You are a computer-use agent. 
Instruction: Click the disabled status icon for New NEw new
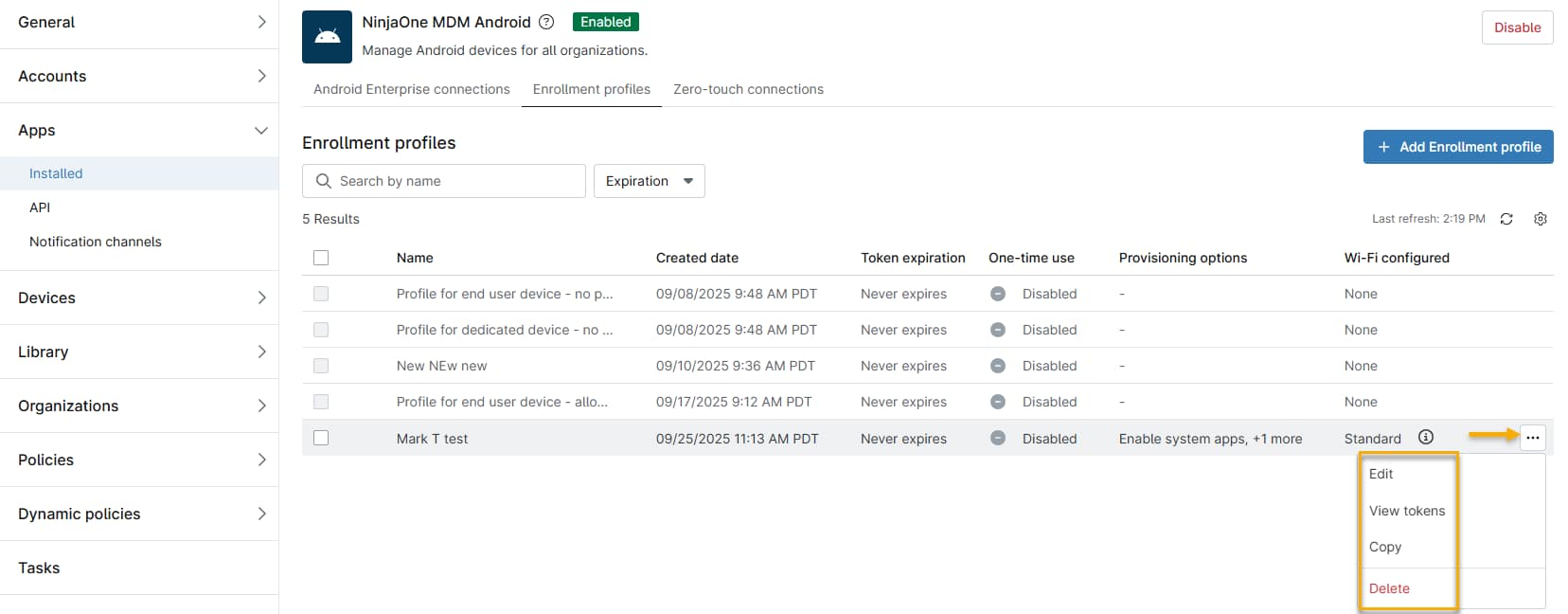997,366
